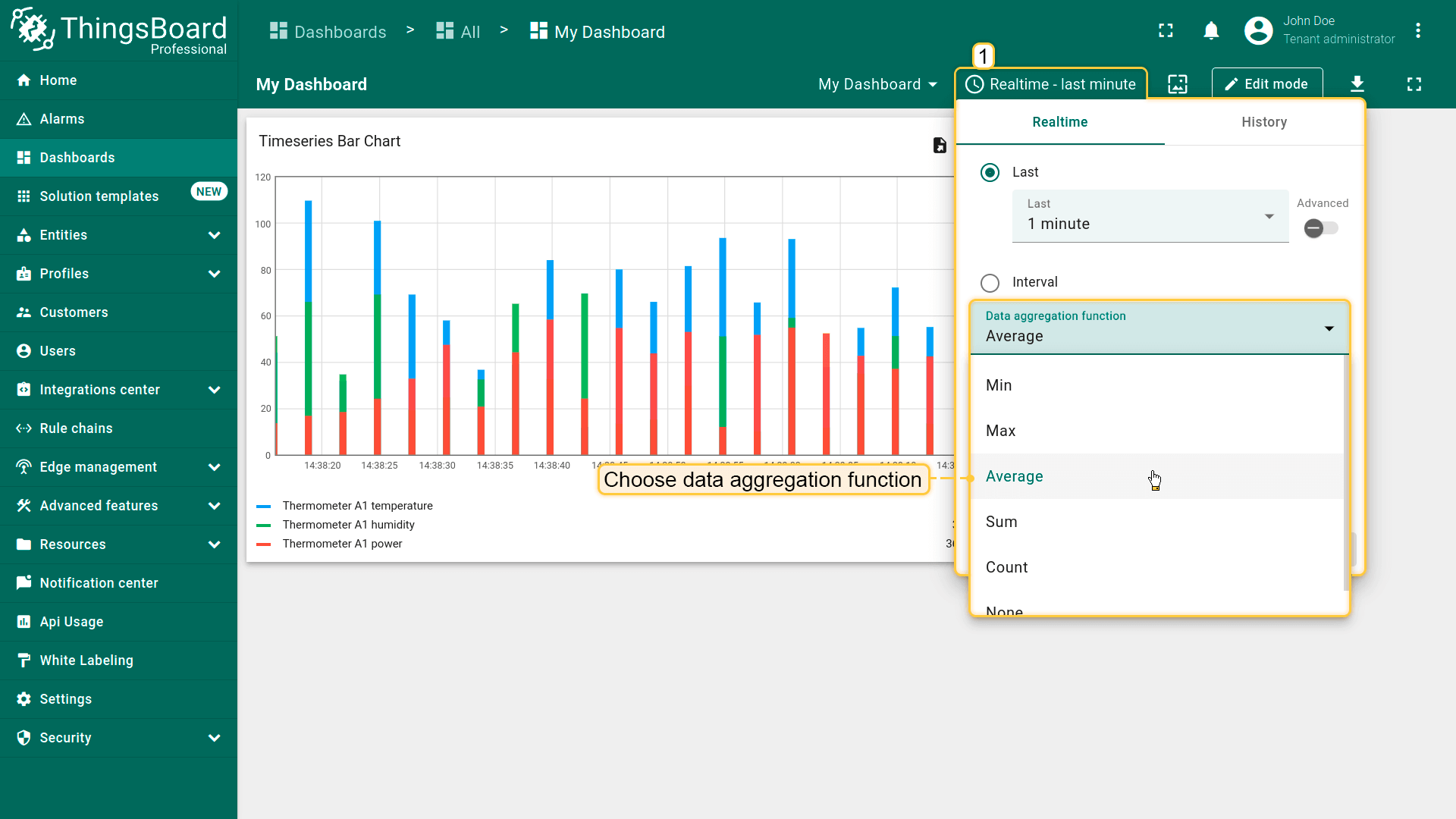
Task: Click the fullscreen icon in top header
Action: click(x=1166, y=31)
